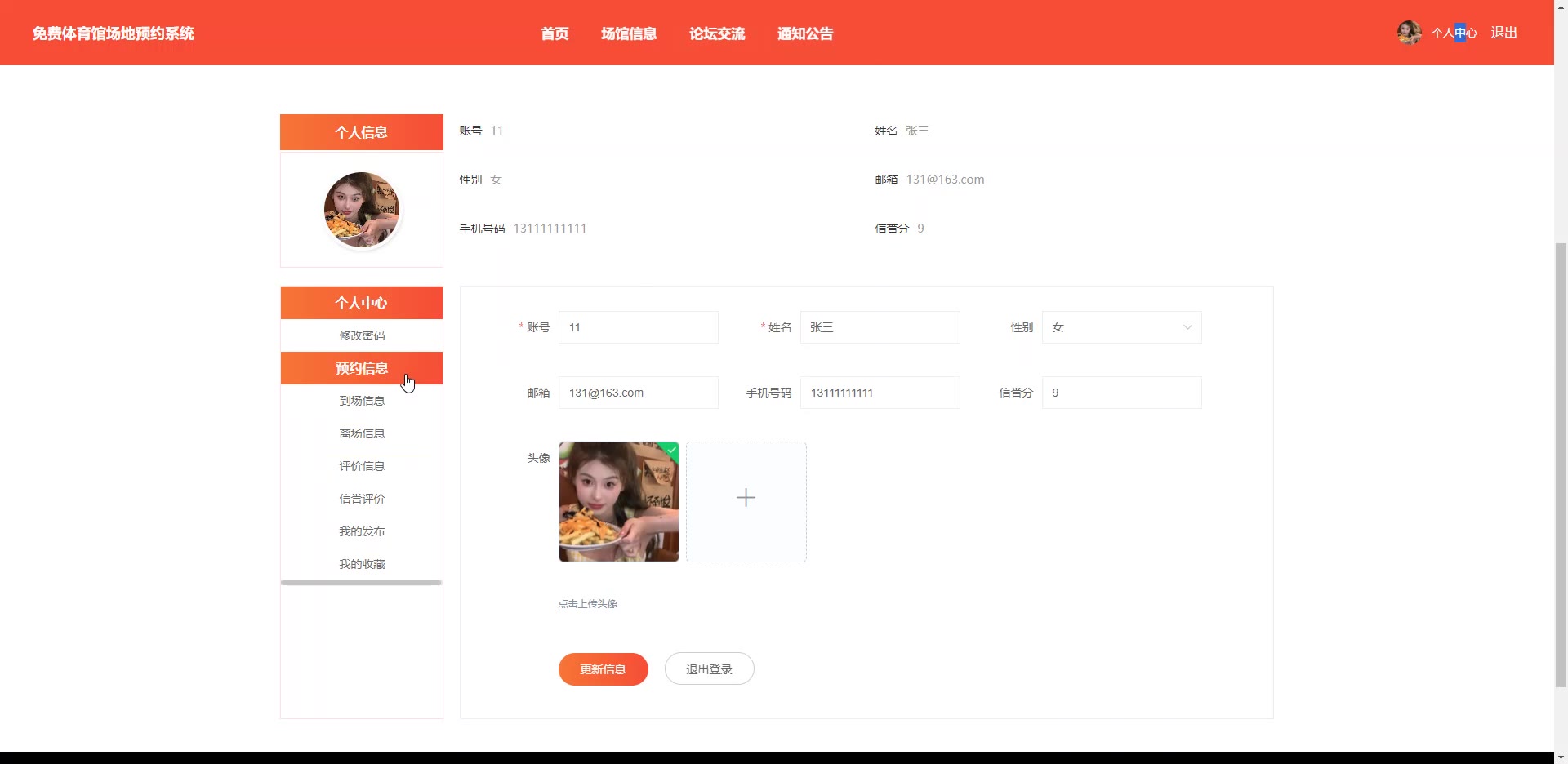This screenshot has width=1568, height=764.
Task: Click the scroll down arrow of the page scrollbar
Action: tap(1561, 757)
